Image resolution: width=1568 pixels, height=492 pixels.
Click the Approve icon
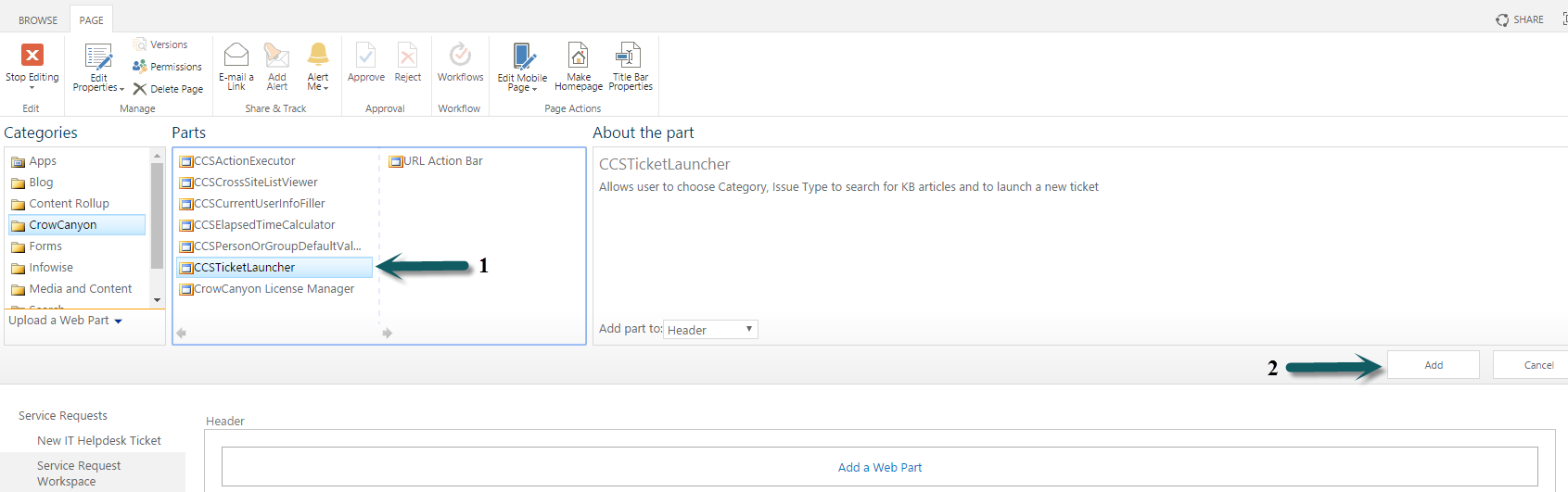(366, 55)
